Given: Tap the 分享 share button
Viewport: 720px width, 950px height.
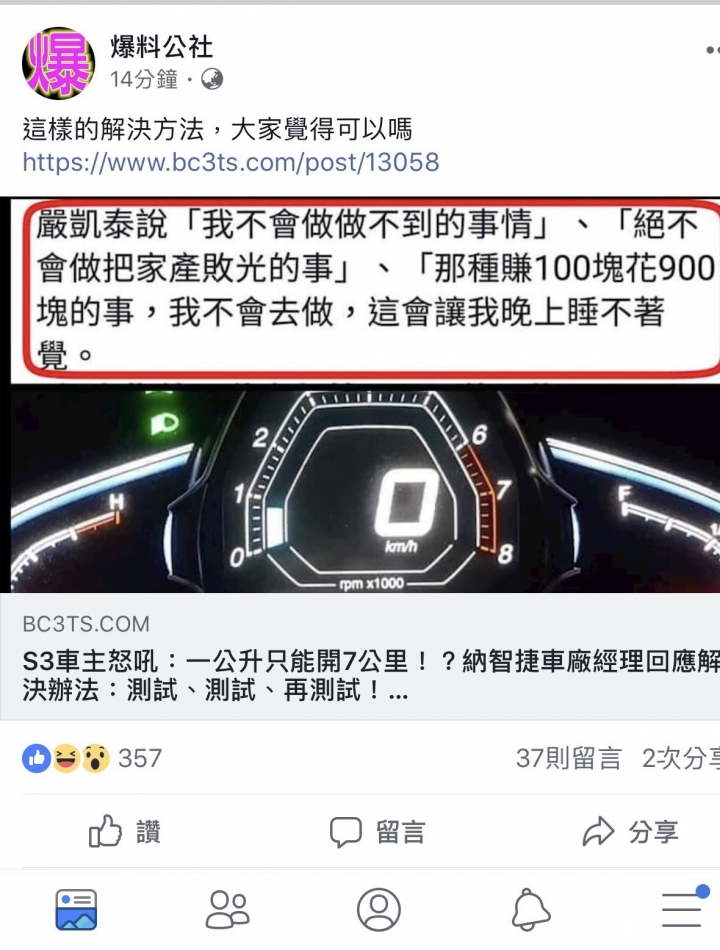Looking at the screenshot, I should tap(630, 831).
